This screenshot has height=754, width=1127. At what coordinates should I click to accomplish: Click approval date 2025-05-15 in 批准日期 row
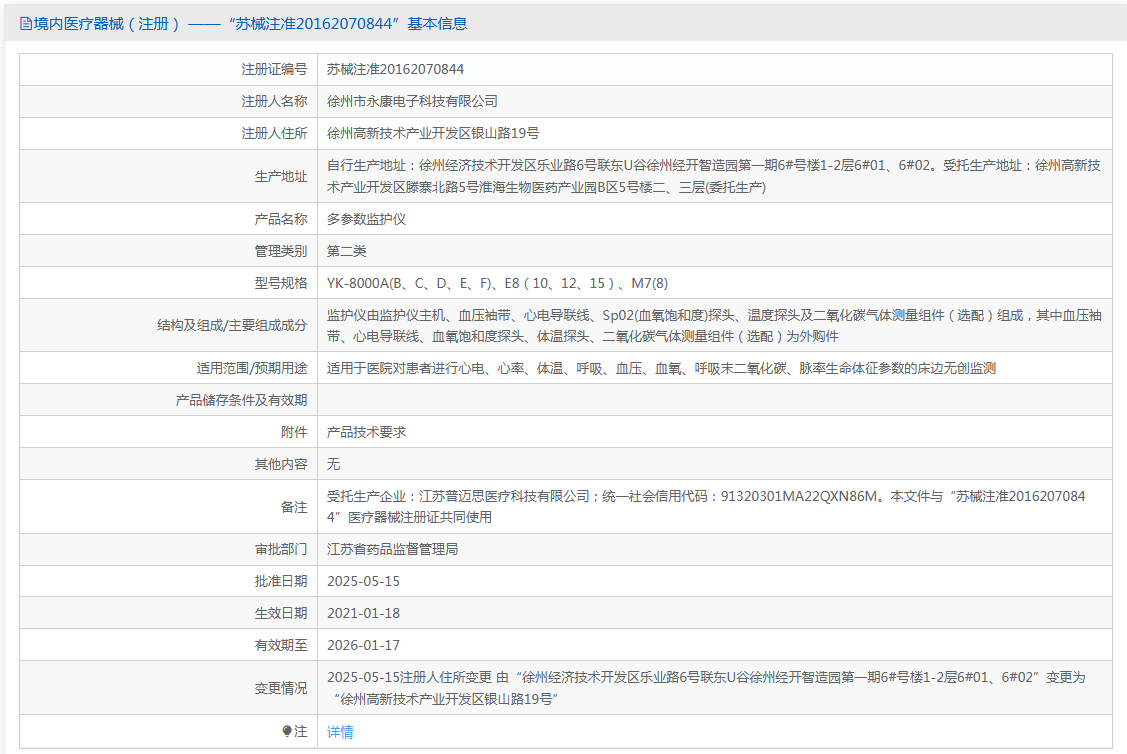coord(363,581)
